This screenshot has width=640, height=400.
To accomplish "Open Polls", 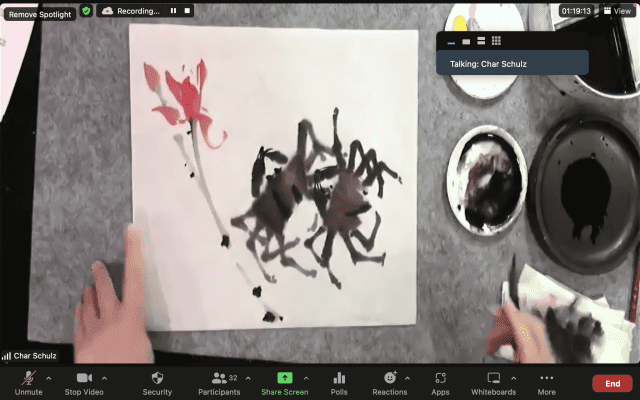I will coord(339,383).
